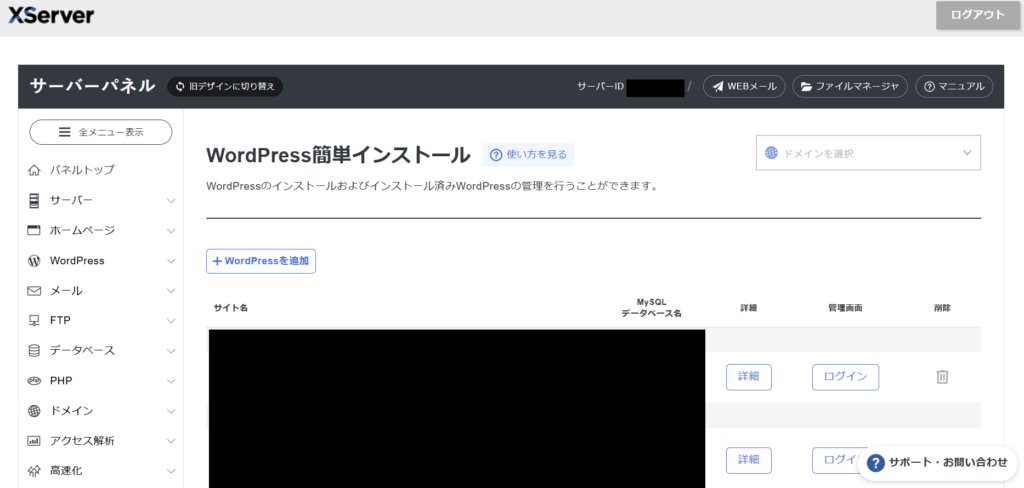Click the FTP computer icon
1024x488 pixels.
(x=34, y=321)
